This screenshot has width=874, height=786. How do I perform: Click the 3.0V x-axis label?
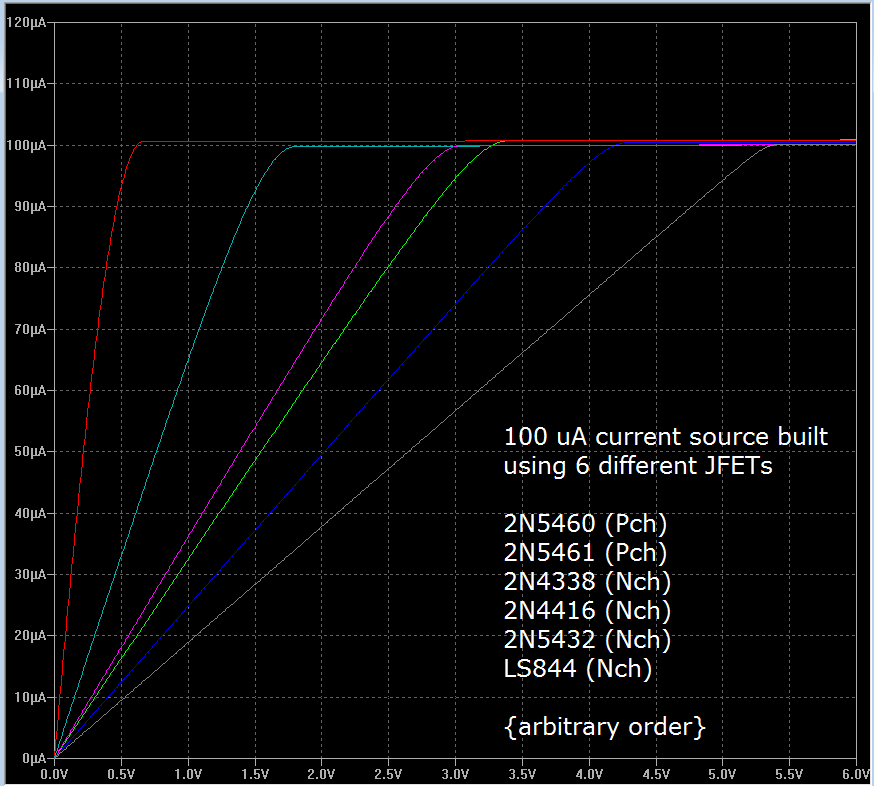(455, 774)
